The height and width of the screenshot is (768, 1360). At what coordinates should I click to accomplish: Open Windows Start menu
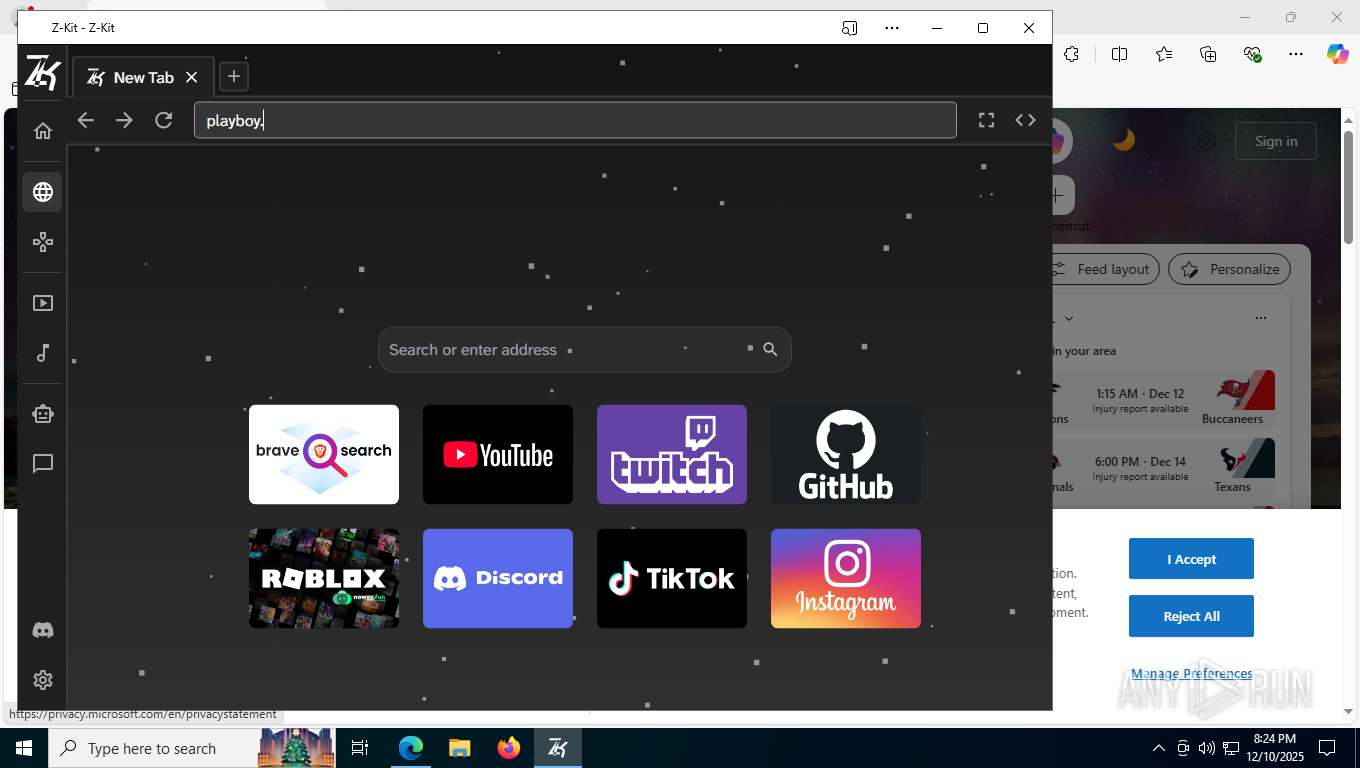coord(23,748)
